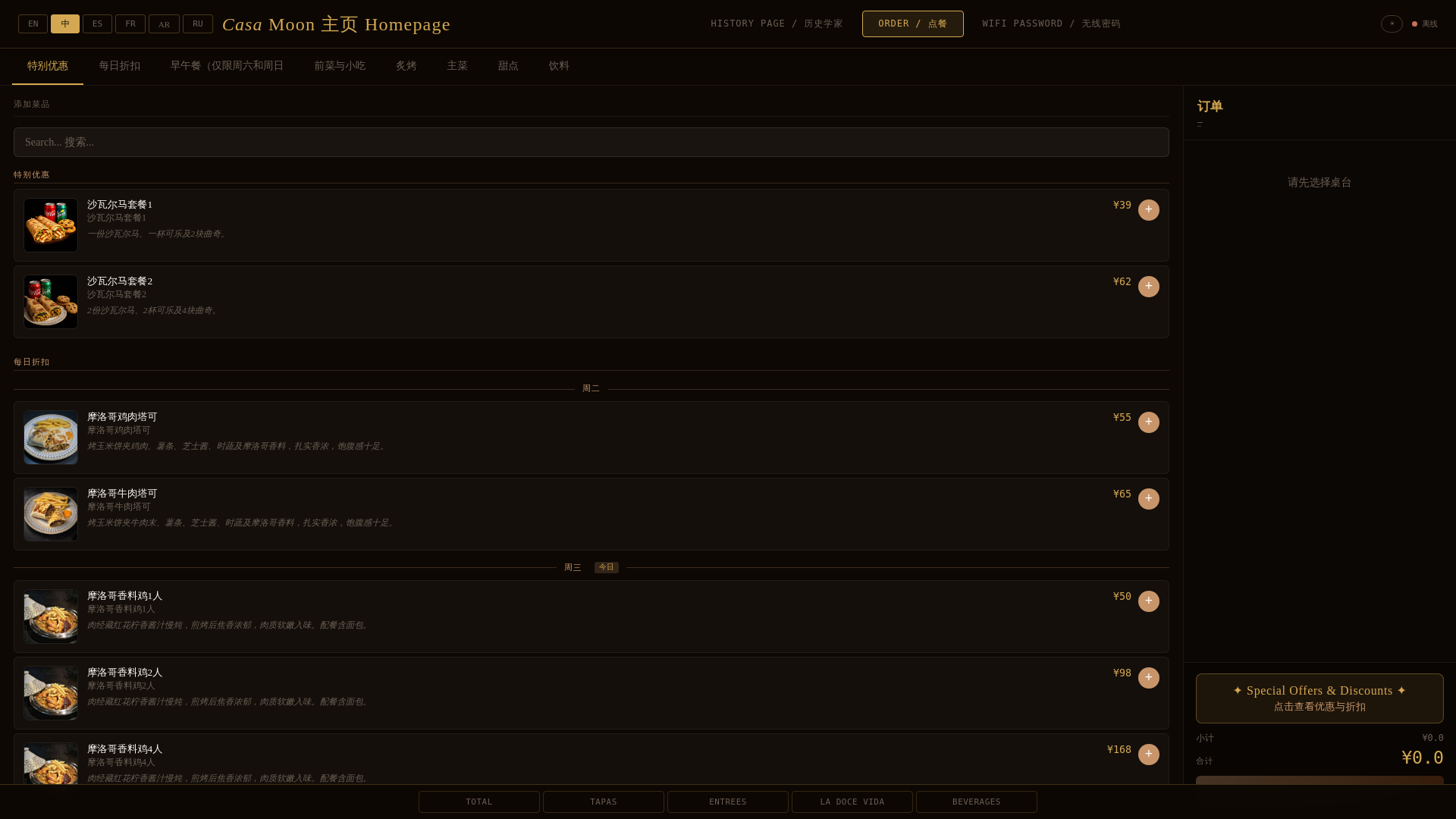Click the 订单 order panel heading
This screenshot has width=1456, height=819.
[x=1210, y=107]
